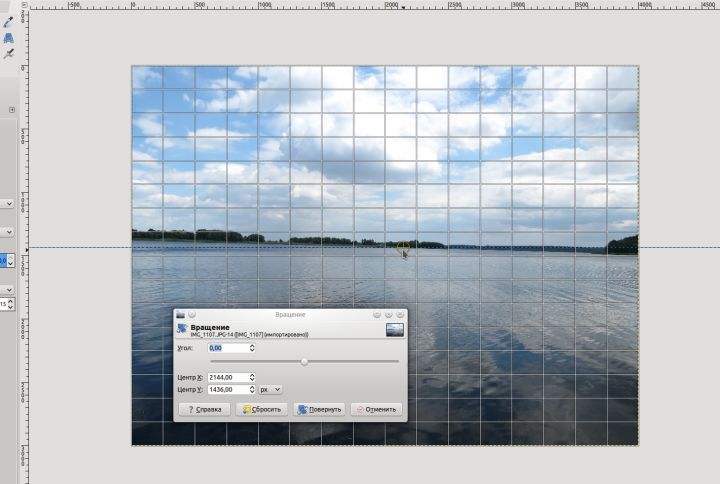The width and height of the screenshot is (720, 484).
Task: Click the Центр Y spinner arrows
Action: coord(251,389)
